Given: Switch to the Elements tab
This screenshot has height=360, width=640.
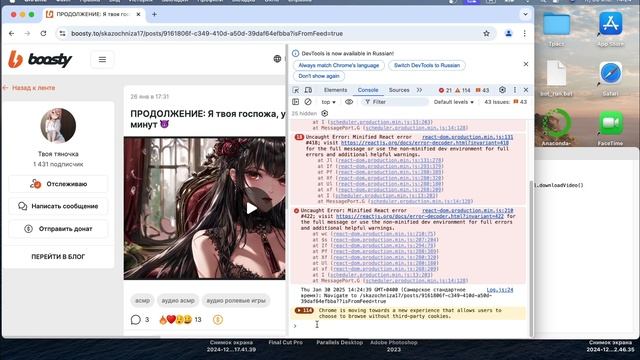Looking at the screenshot, I should point(335,90).
